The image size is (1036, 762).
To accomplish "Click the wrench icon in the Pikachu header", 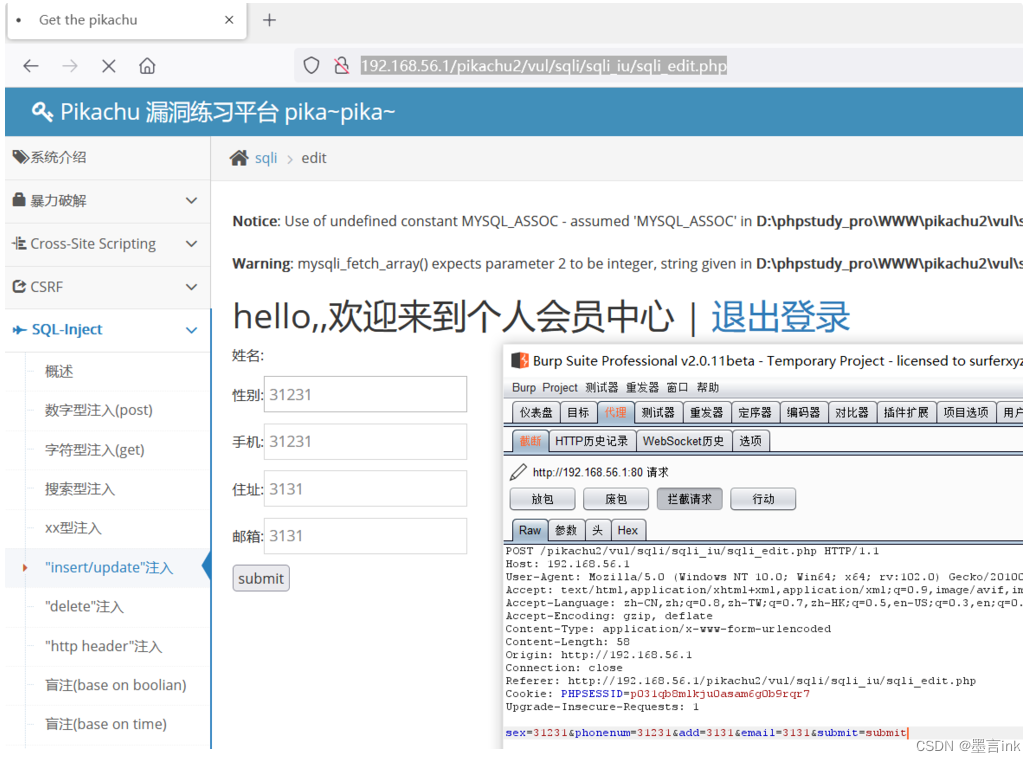I will [41, 111].
